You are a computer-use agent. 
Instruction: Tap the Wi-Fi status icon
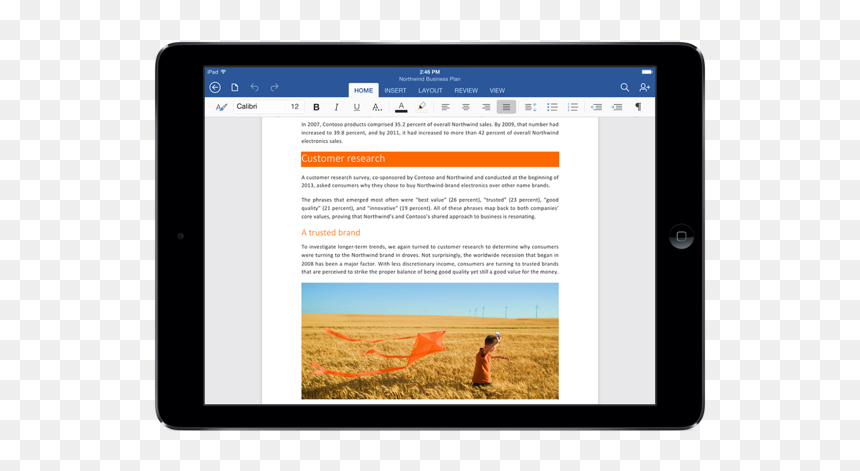click(223, 72)
